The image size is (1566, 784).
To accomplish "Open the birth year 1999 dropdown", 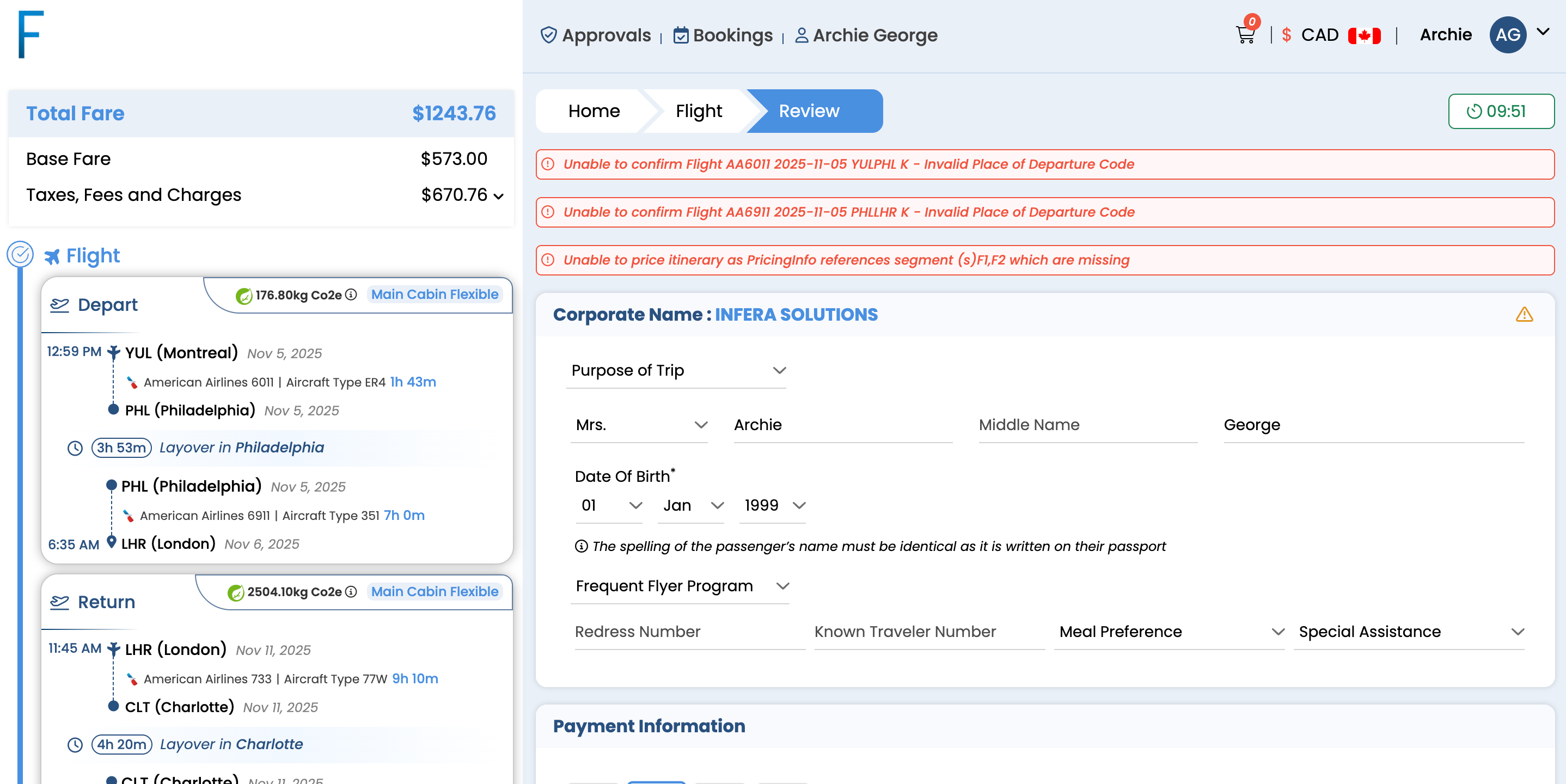I will pyautogui.click(x=773, y=506).
